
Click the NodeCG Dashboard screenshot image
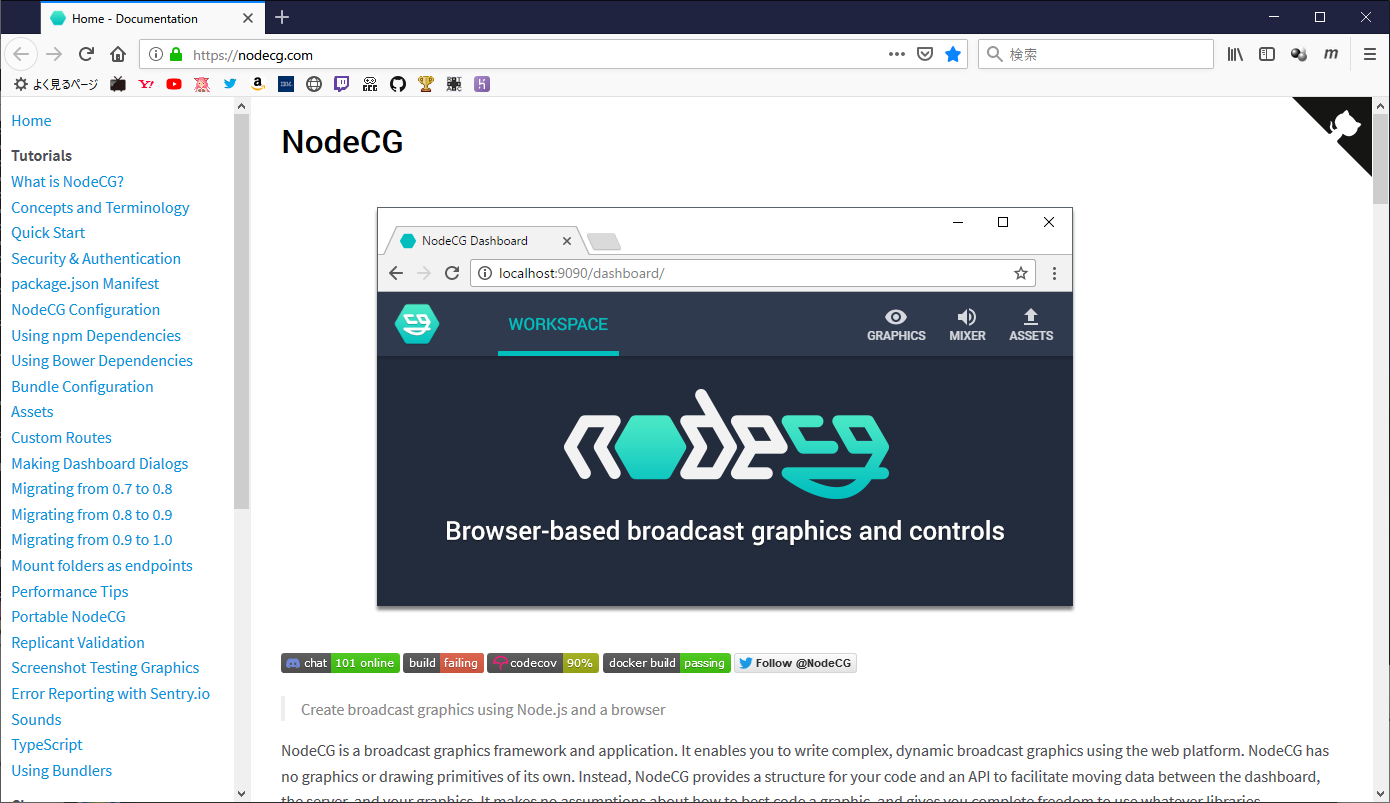725,407
